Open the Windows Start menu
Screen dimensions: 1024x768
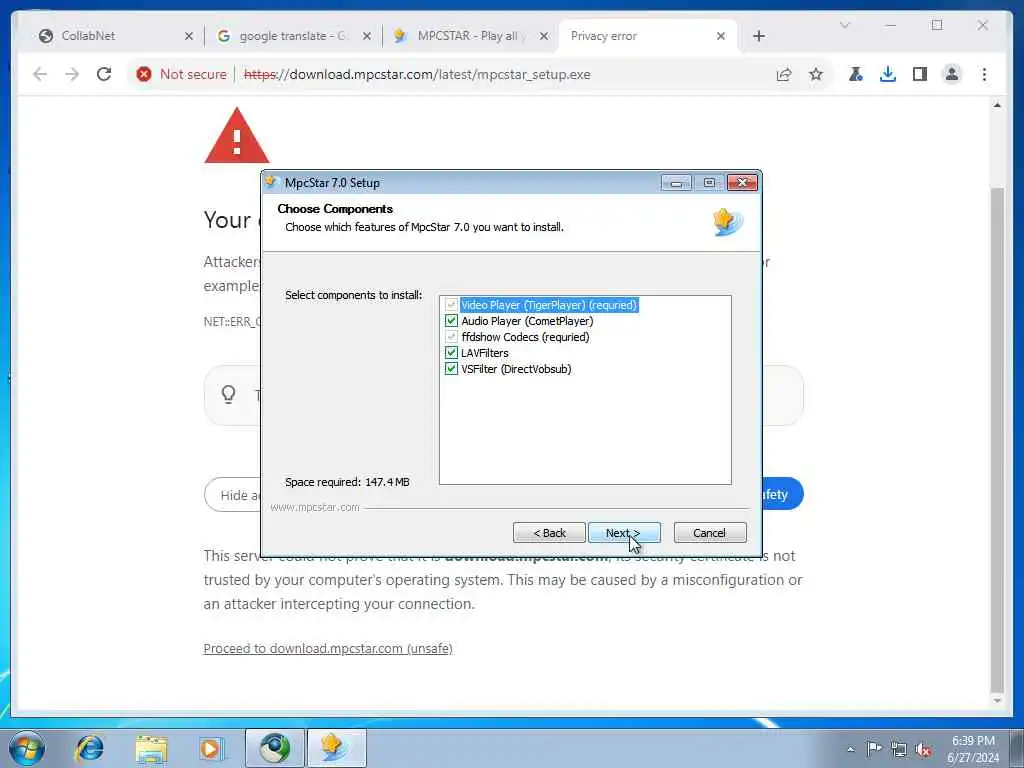[x=27, y=748]
